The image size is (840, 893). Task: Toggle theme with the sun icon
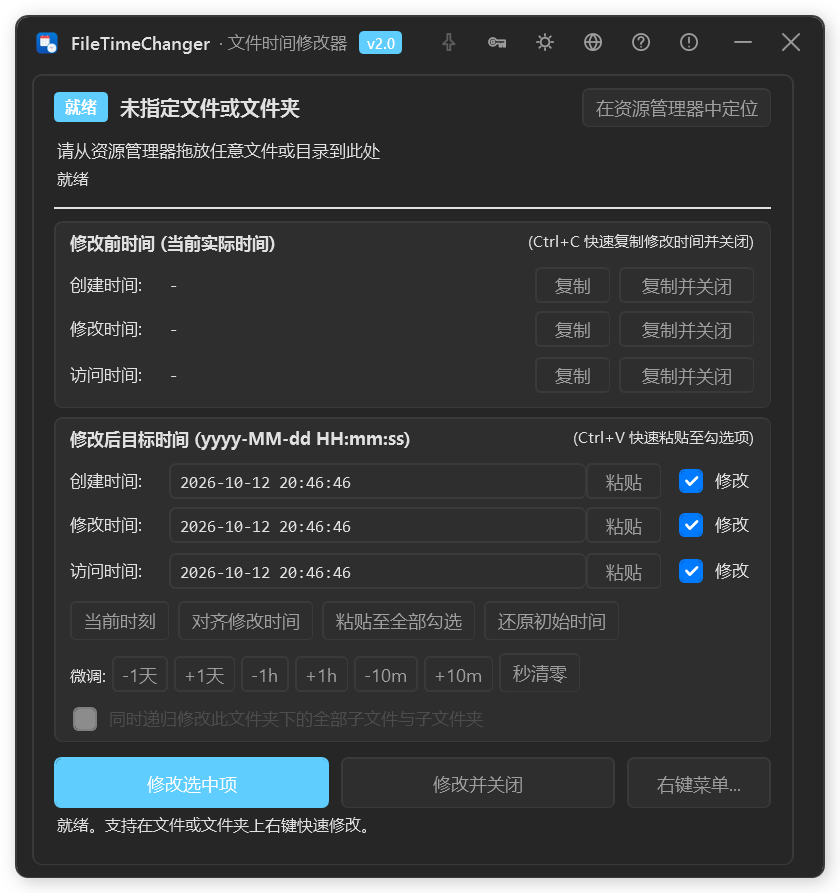pos(545,43)
